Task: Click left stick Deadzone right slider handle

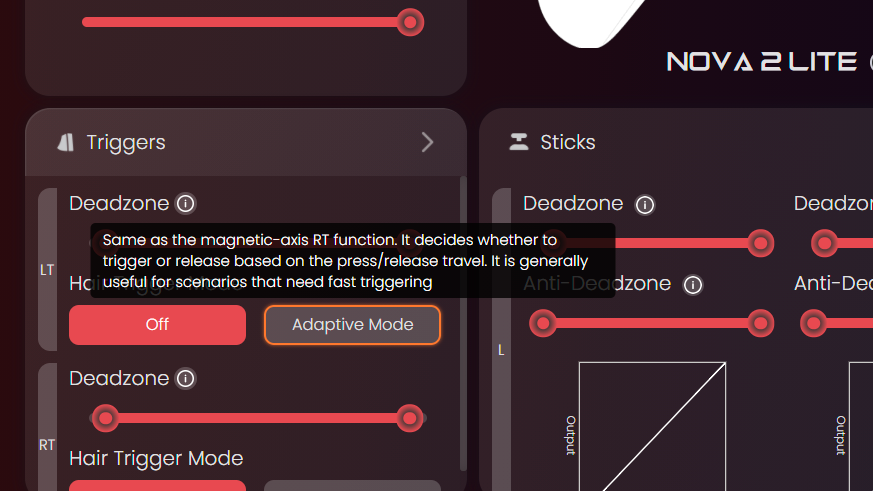Action: click(x=760, y=243)
